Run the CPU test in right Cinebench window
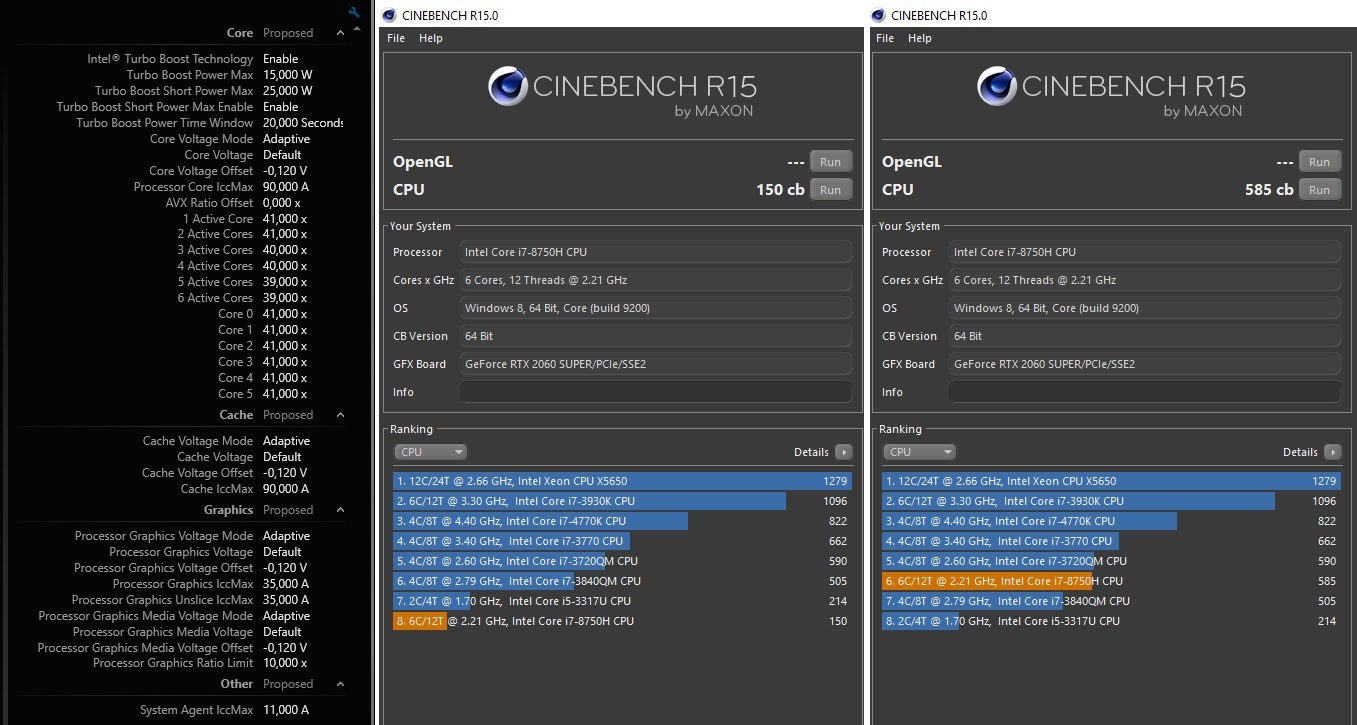Viewport: 1357px width, 725px height. click(1320, 189)
